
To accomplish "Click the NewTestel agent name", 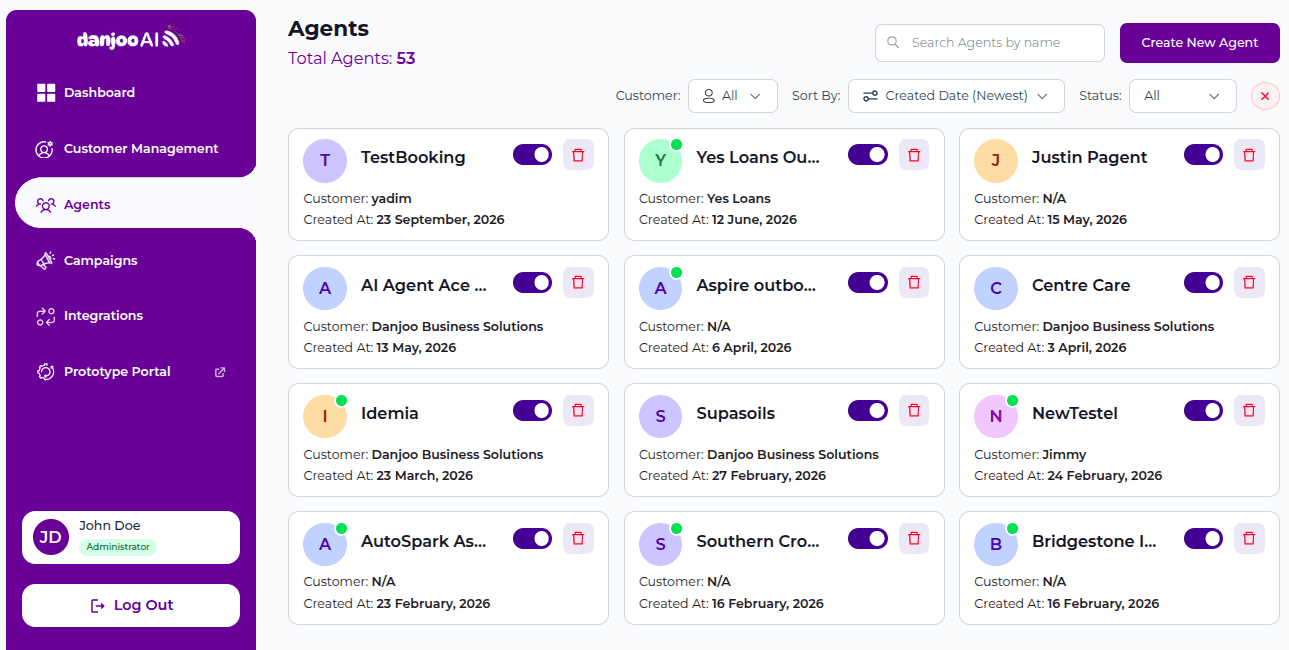I will pos(1075,413).
